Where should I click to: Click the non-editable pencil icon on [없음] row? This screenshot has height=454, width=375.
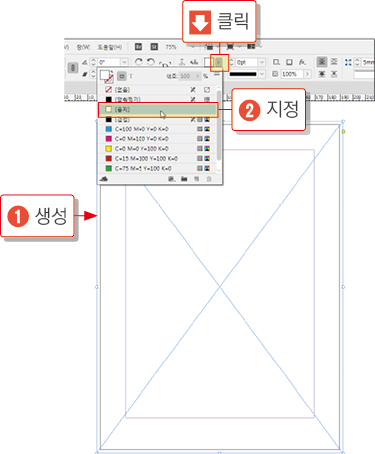point(193,90)
